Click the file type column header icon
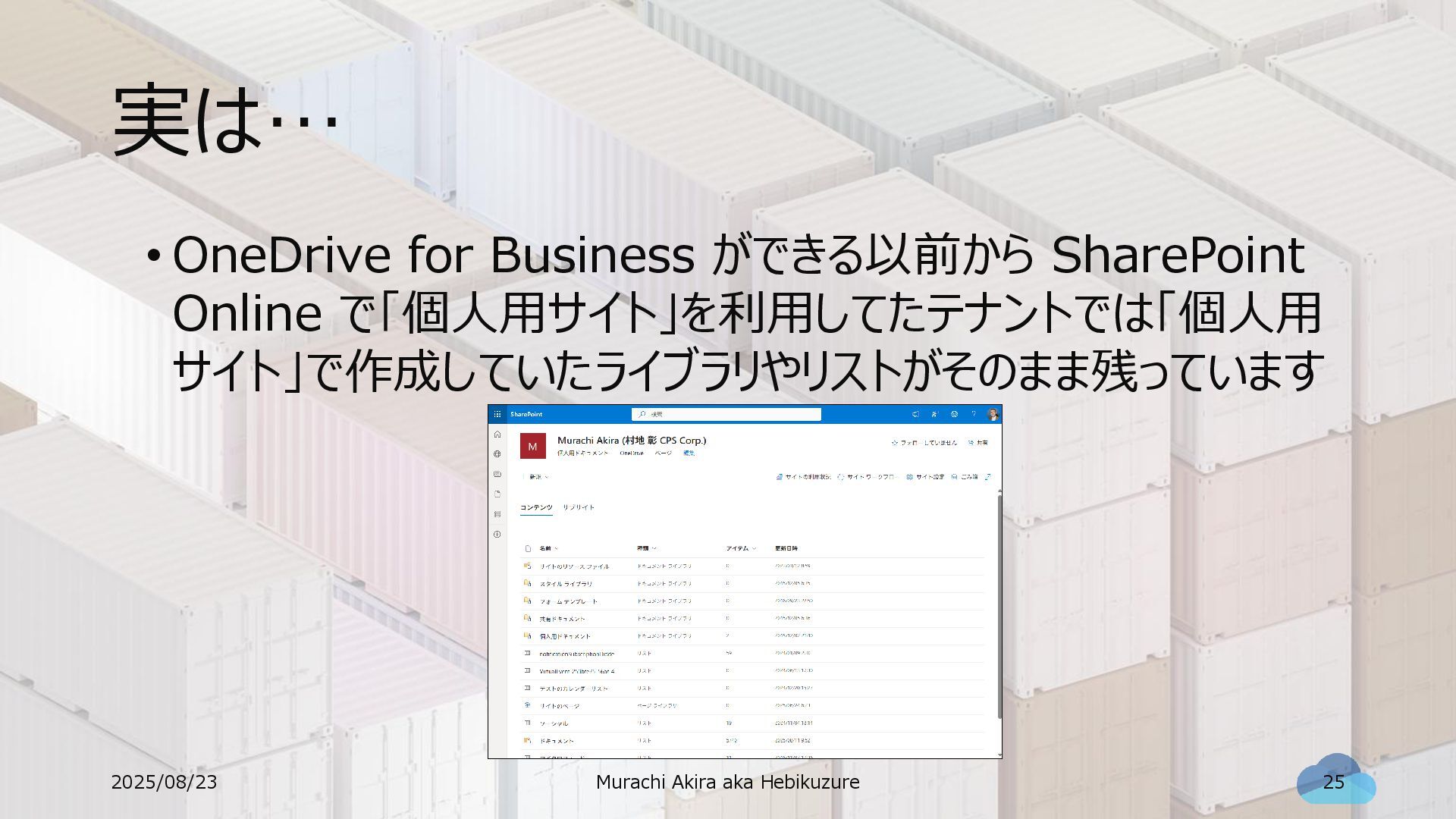Image resolution: width=1456 pixels, height=819 pixels. pos(528,548)
